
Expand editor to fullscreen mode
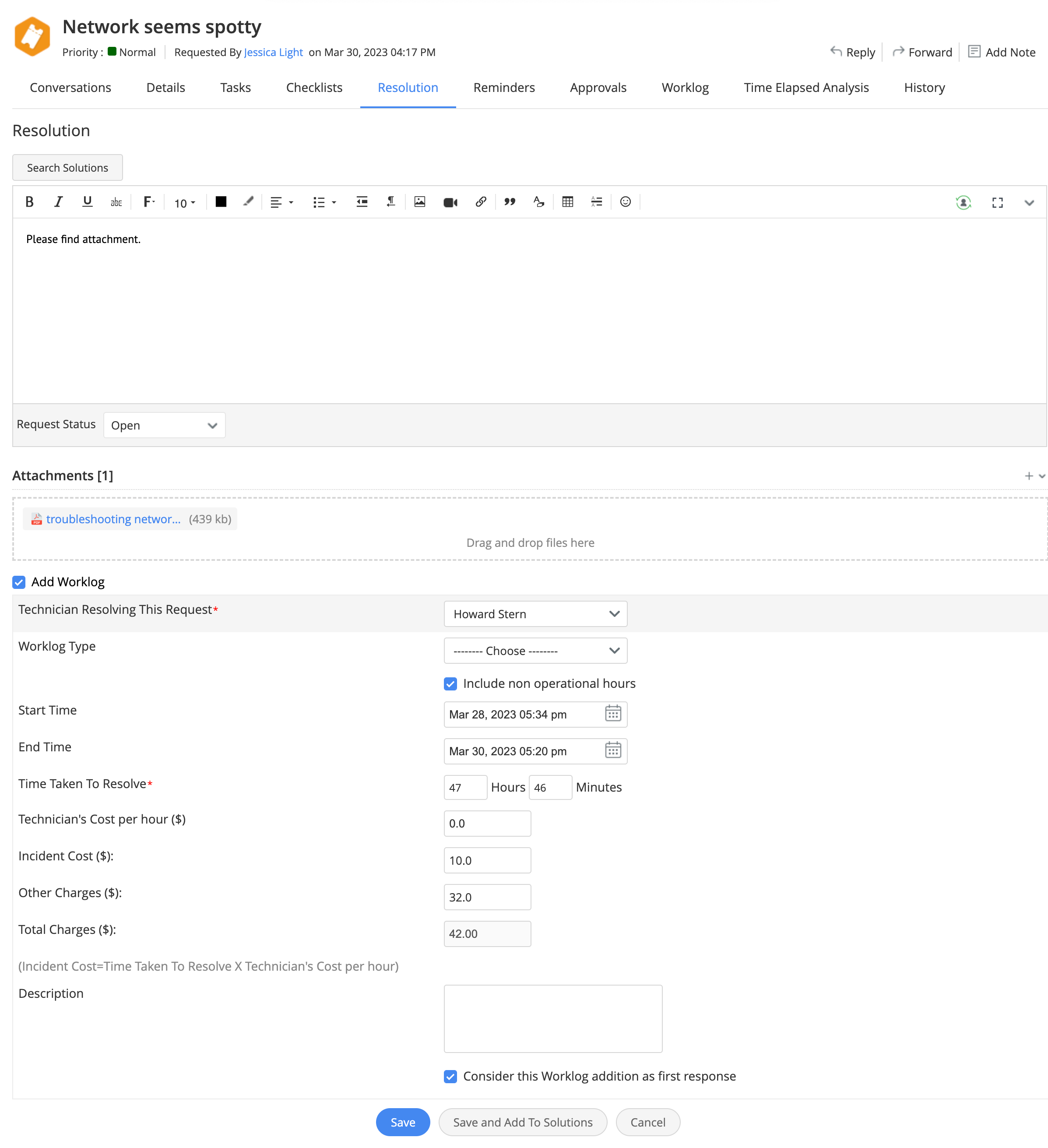(x=997, y=203)
